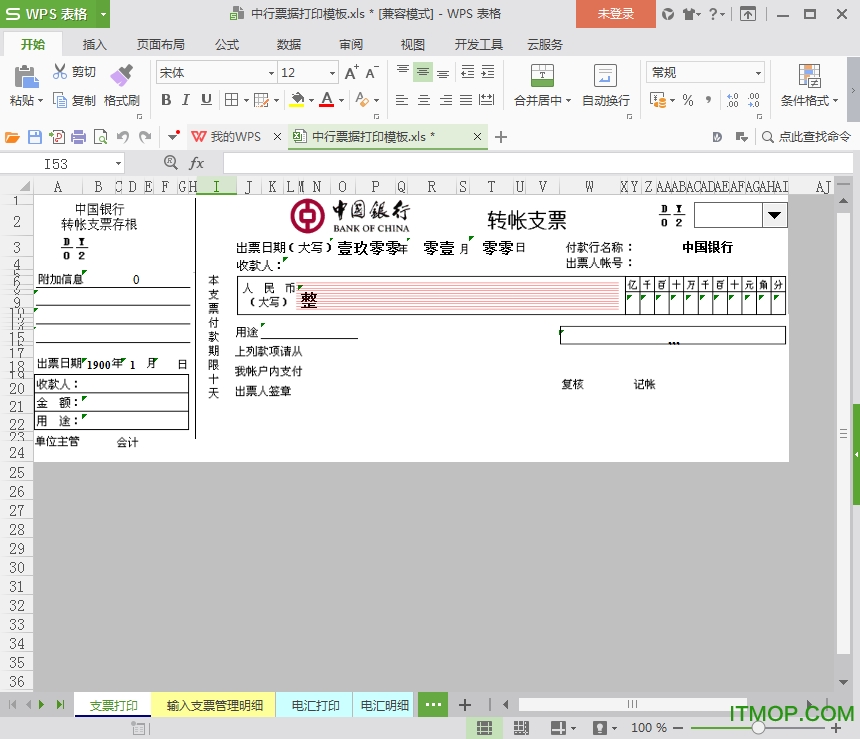This screenshot has height=739, width=860.
Task: Click the 点此查找命令 search box
Action: (806, 137)
